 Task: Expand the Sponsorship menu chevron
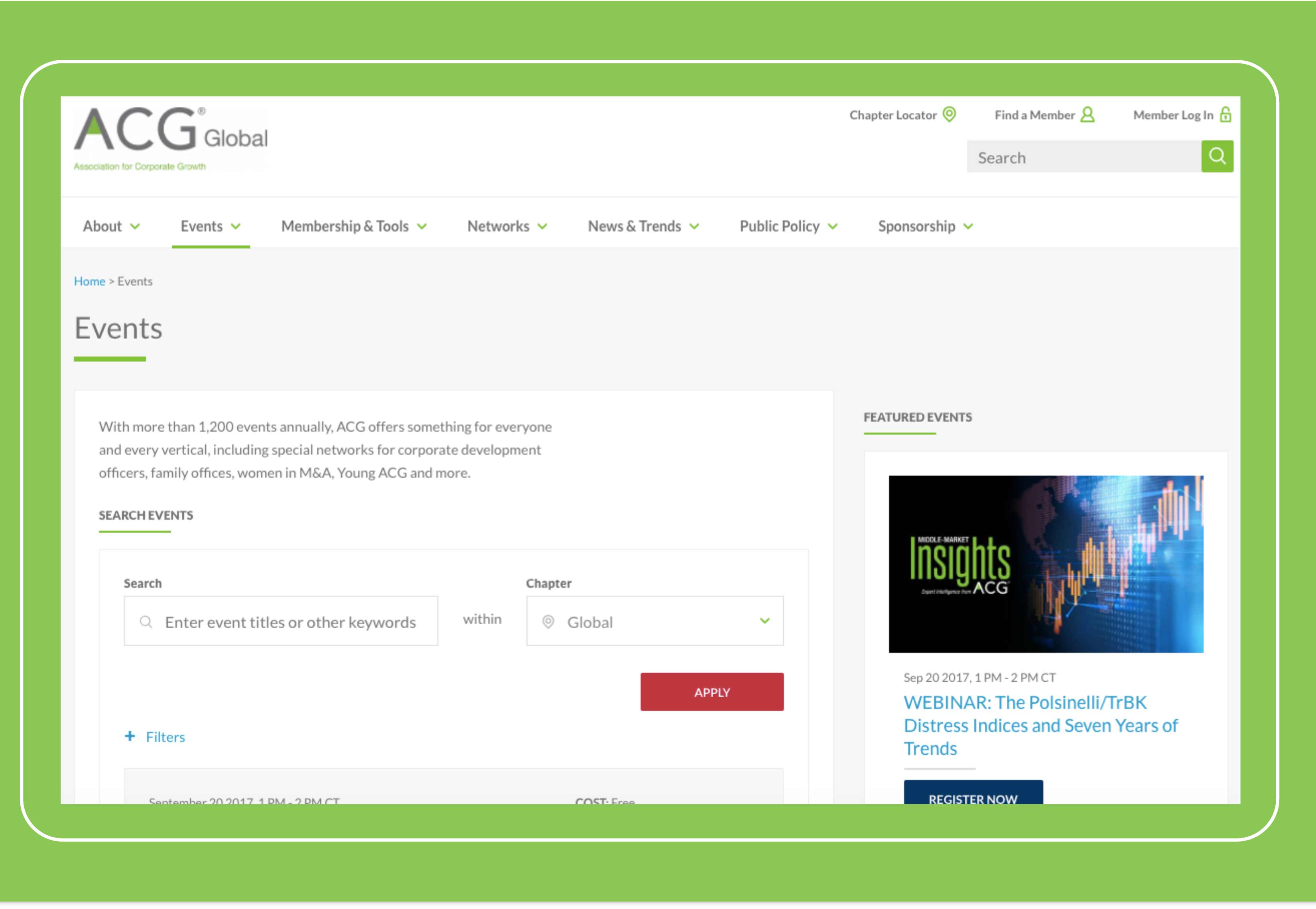click(x=969, y=227)
